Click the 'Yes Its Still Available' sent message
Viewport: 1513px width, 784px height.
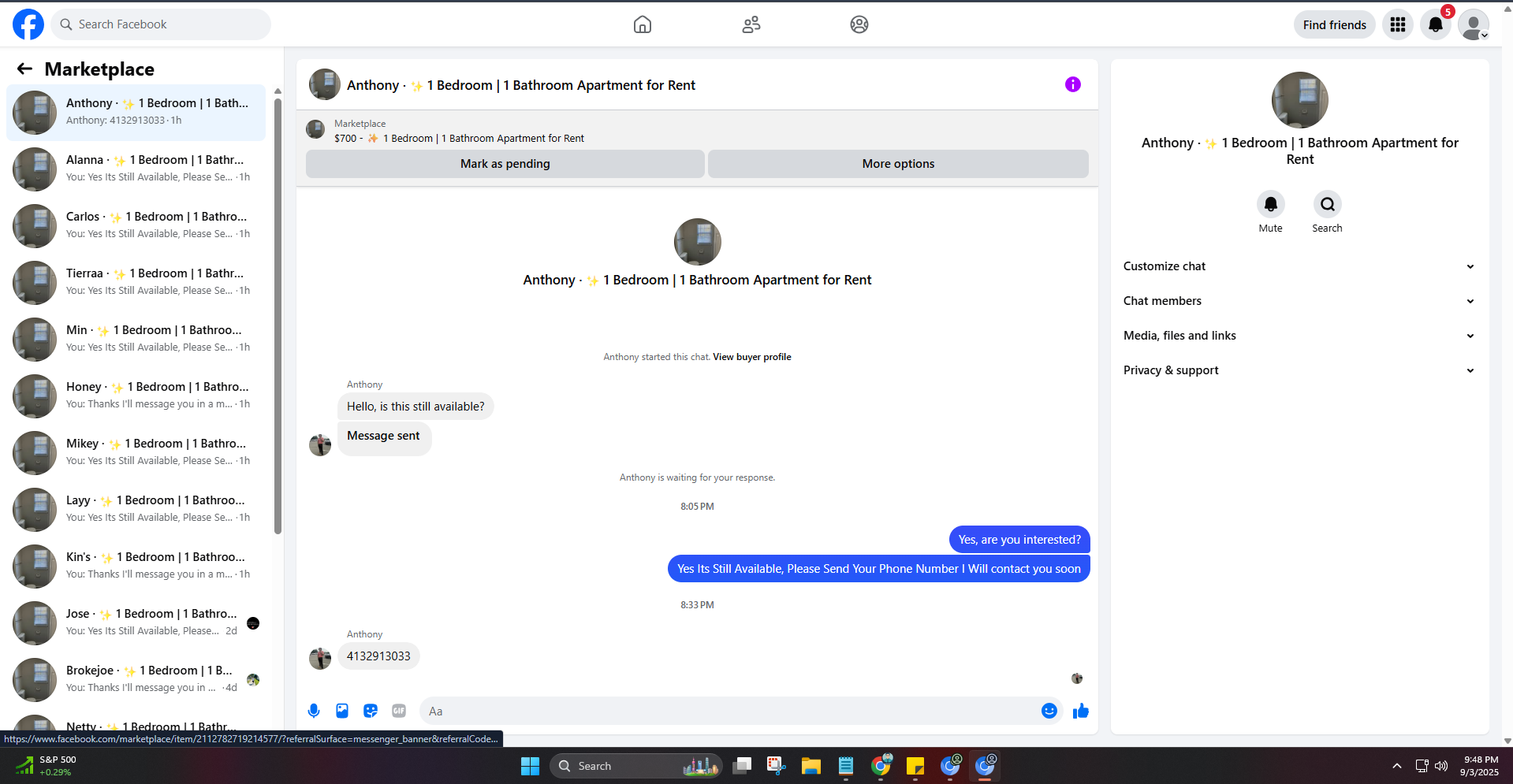coord(879,569)
